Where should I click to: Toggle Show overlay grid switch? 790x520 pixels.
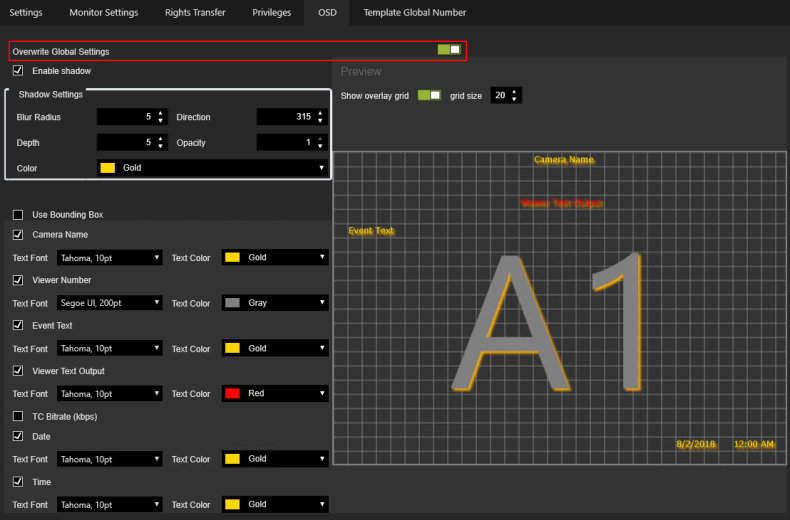(x=429, y=95)
